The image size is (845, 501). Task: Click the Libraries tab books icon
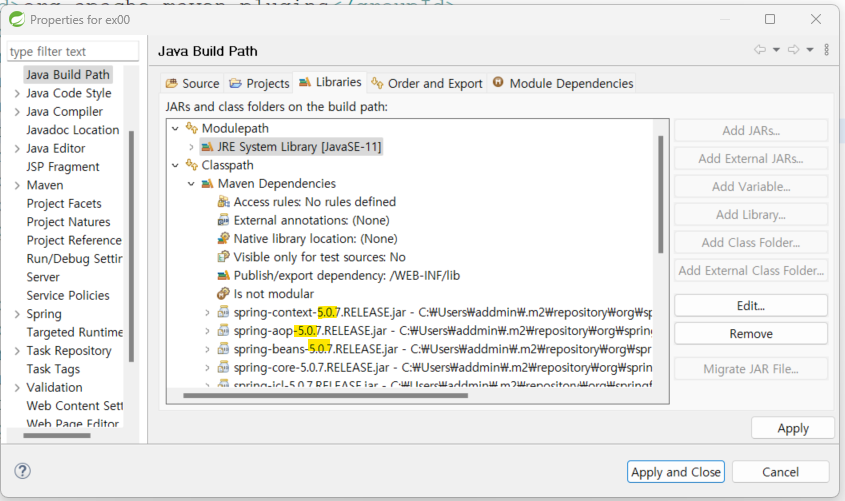pyautogui.click(x=304, y=82)
